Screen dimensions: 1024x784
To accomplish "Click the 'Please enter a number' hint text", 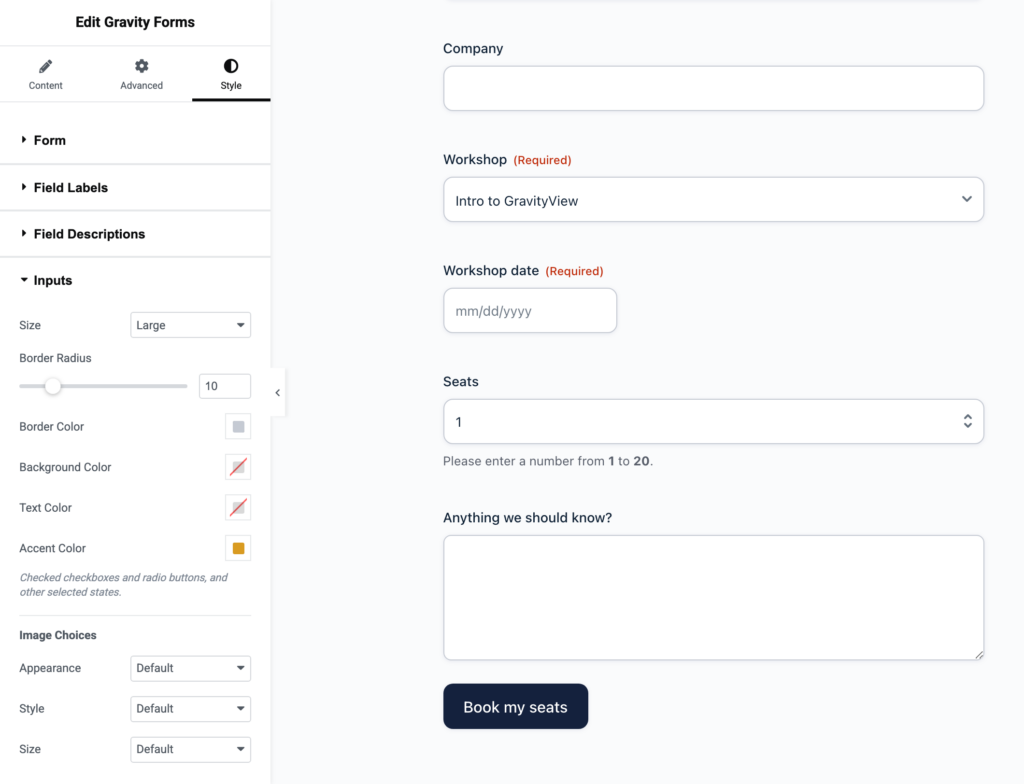I will point(548,461).
